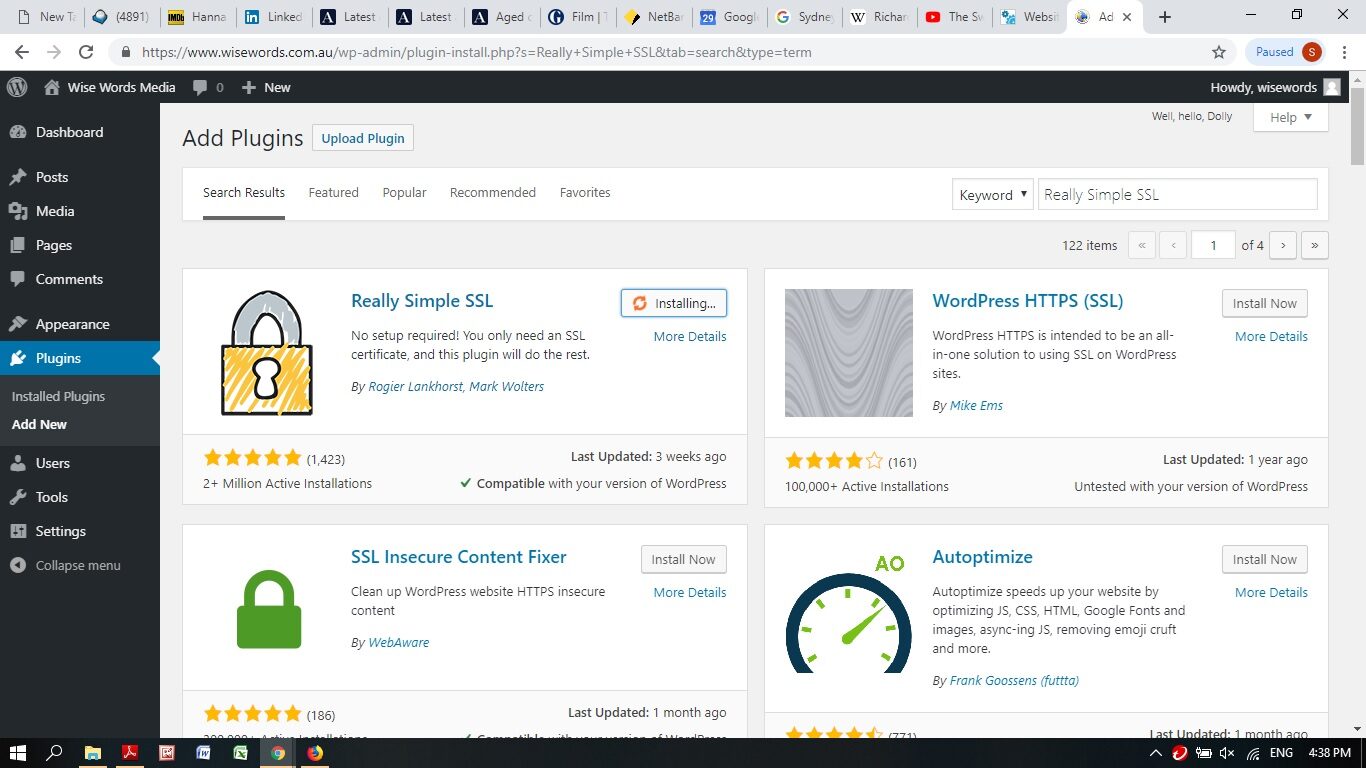The width and height of the screenshot is (1366, 768).
Task: Open the Windows Start menu
Action: click(17, 753)
